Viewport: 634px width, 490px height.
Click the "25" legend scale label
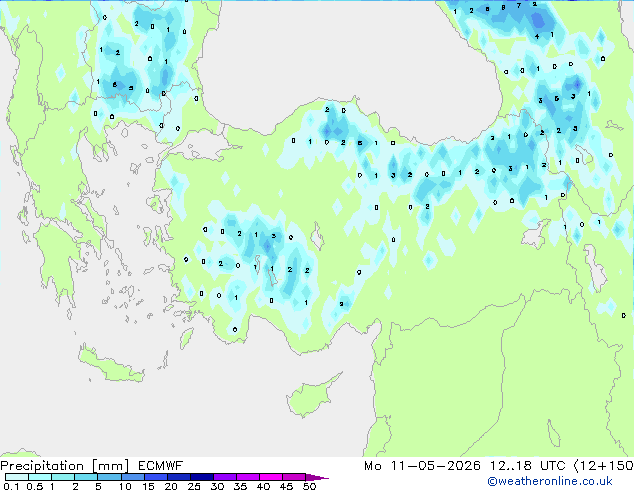[x=194, y=486]
